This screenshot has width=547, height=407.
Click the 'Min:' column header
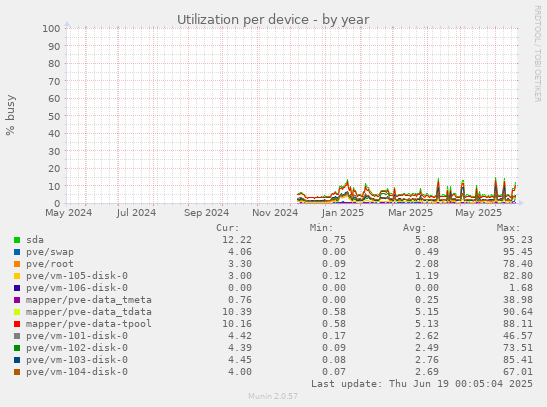[322, 228]
